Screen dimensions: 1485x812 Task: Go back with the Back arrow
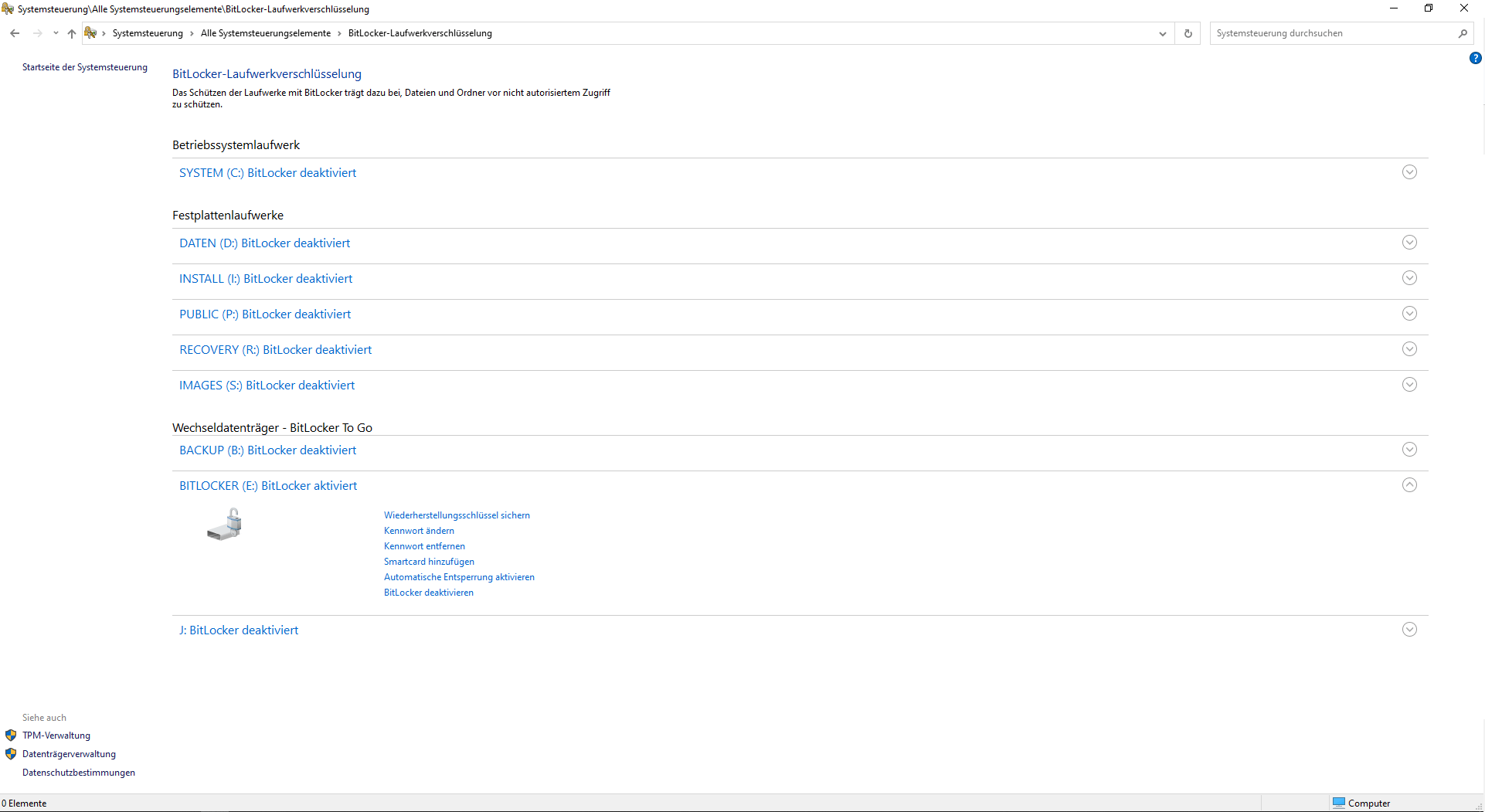pyautogui.click(x=15, y=33)
